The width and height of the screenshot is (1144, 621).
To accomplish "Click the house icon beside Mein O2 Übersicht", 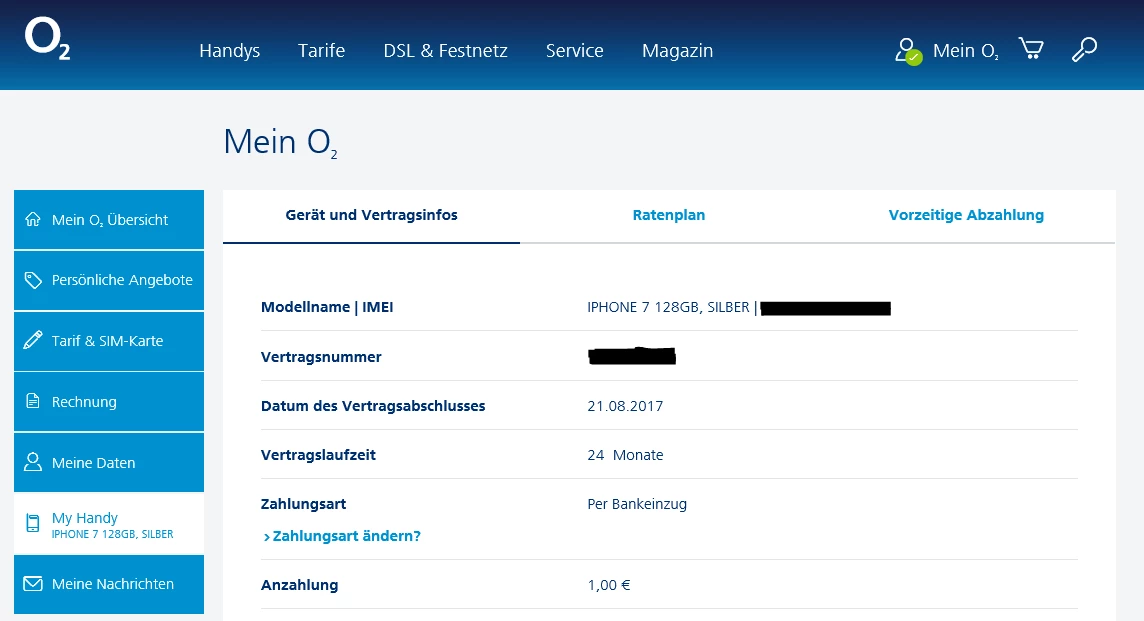I will [33, 219].
